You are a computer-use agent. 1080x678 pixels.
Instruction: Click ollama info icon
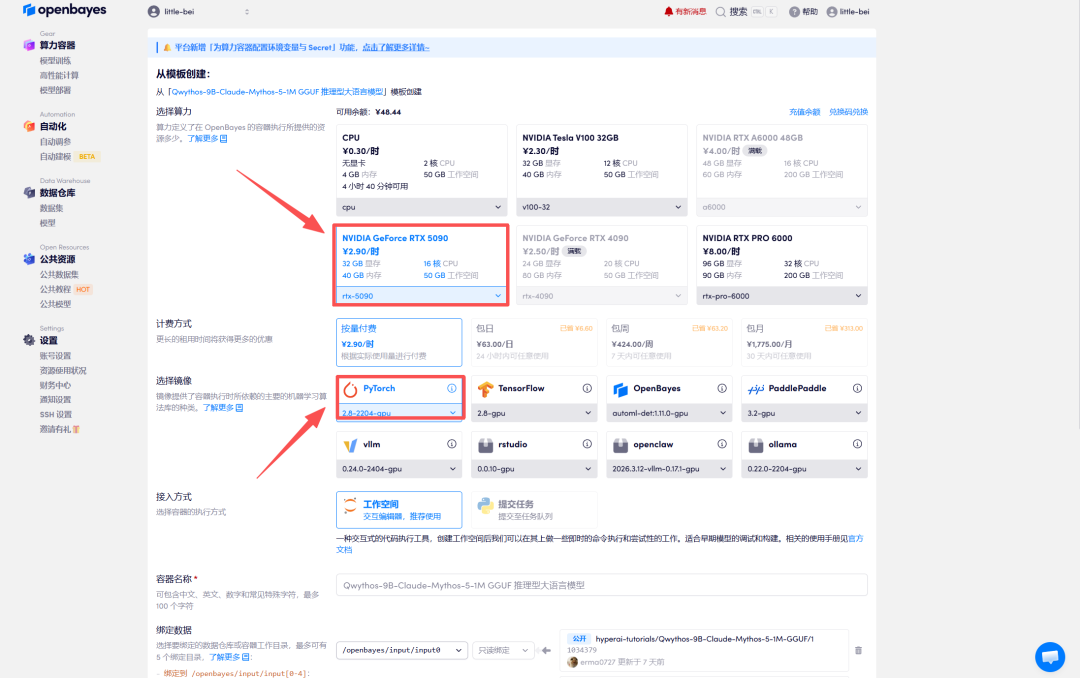tap(857, 444)
